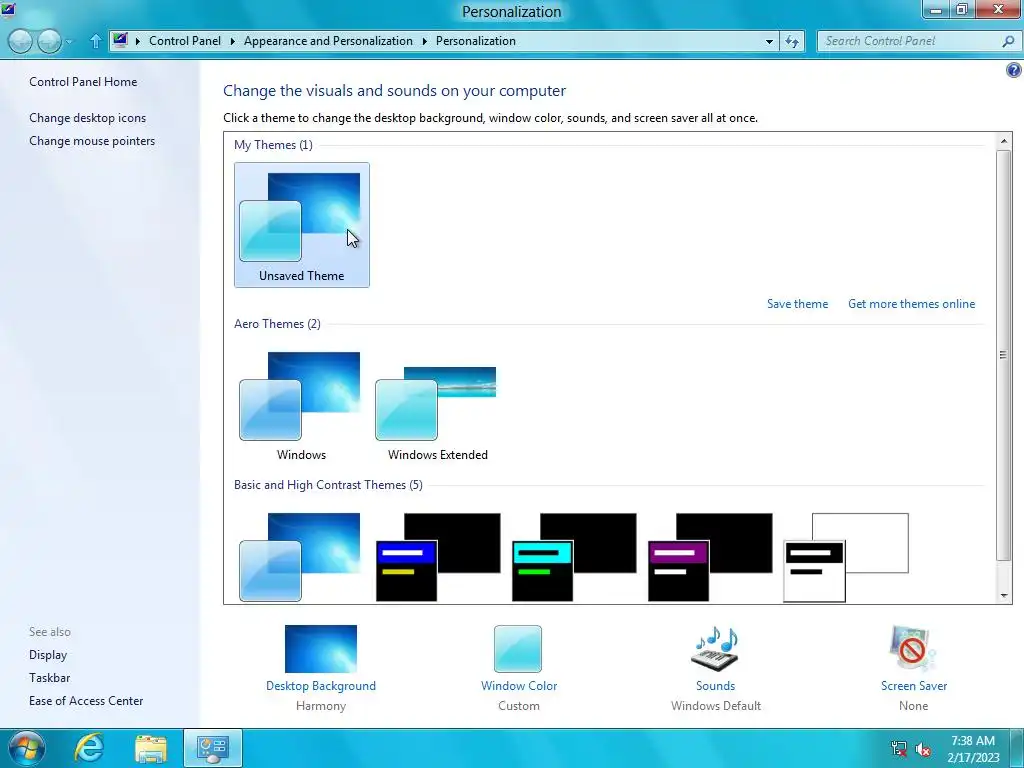Open the Start menu orb
1024x768 pixels.
click(27, 748)
